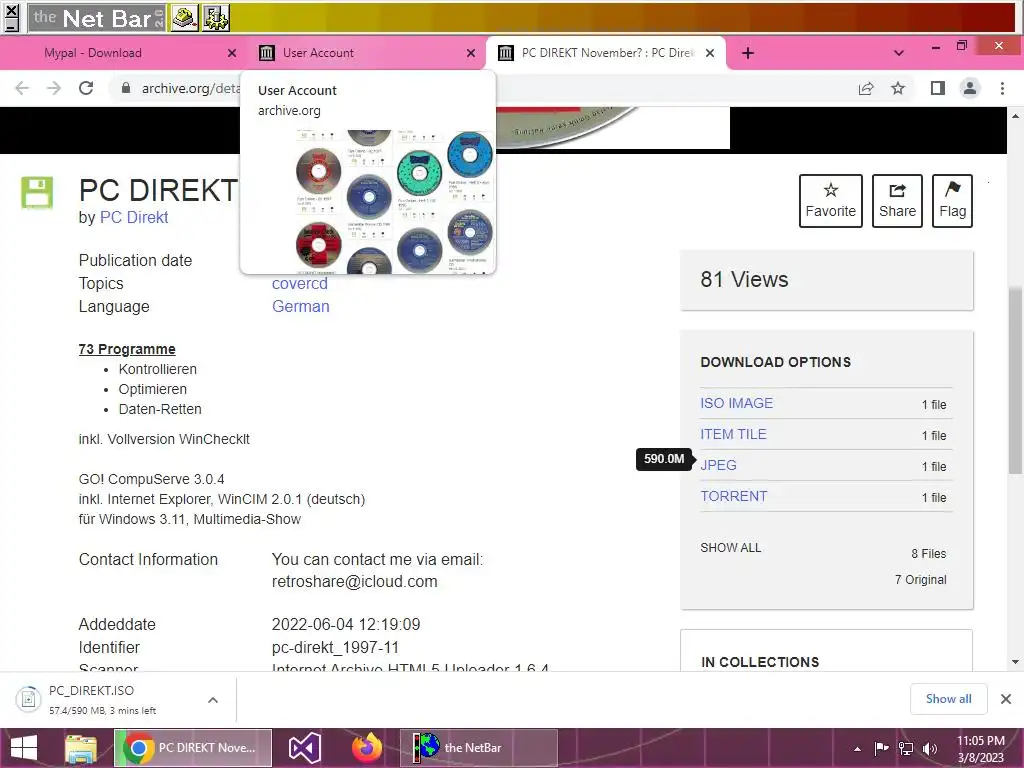Download the ISO IMAGE file
1024x768 pixels.
737,403
